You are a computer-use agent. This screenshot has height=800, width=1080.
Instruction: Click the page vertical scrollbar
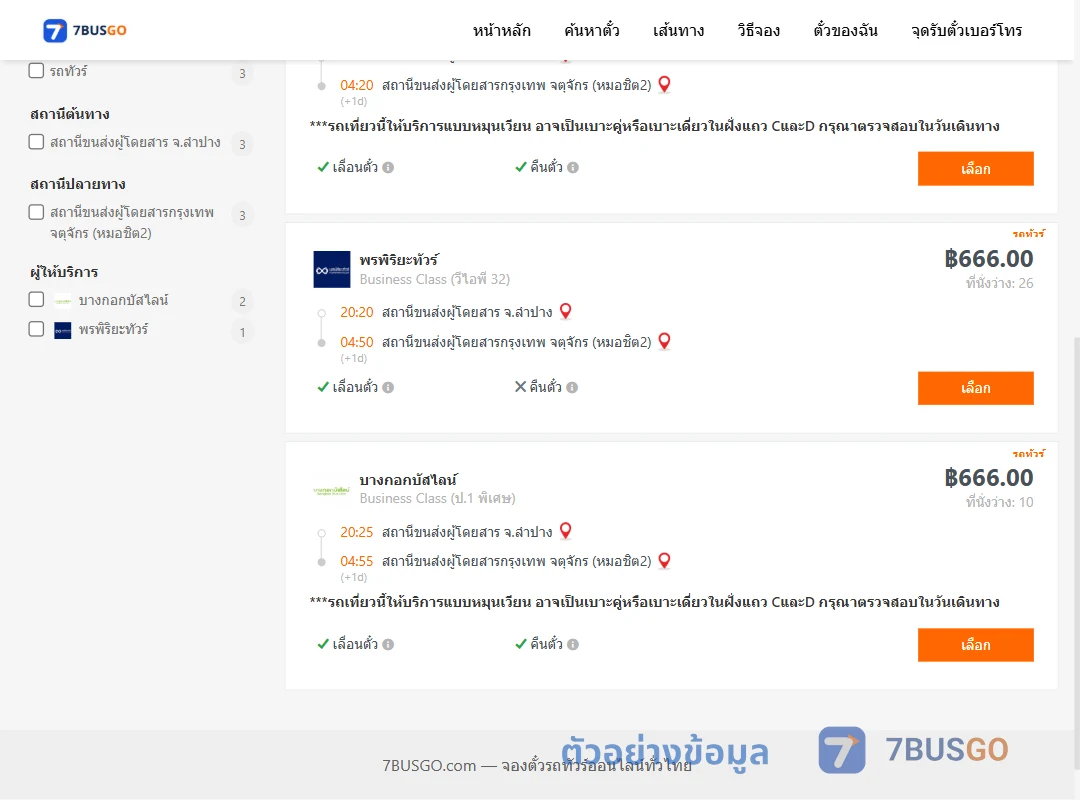(x=1076, y=551)
